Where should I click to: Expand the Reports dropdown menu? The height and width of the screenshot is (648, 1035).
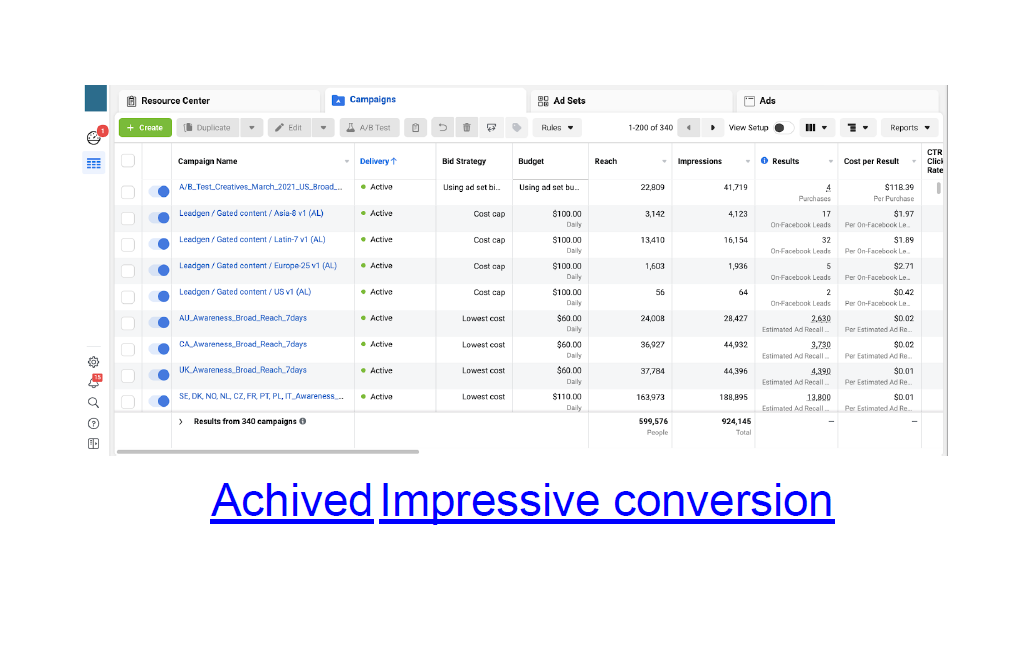pos(909,128)
